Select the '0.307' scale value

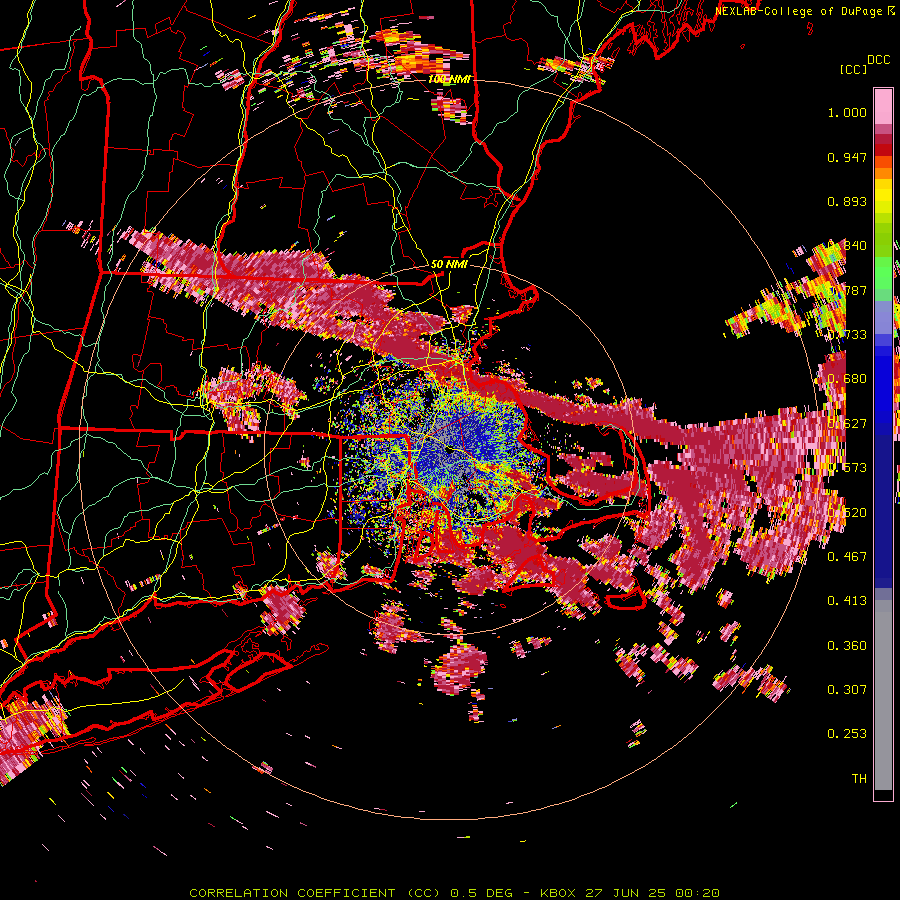[847, 689]
